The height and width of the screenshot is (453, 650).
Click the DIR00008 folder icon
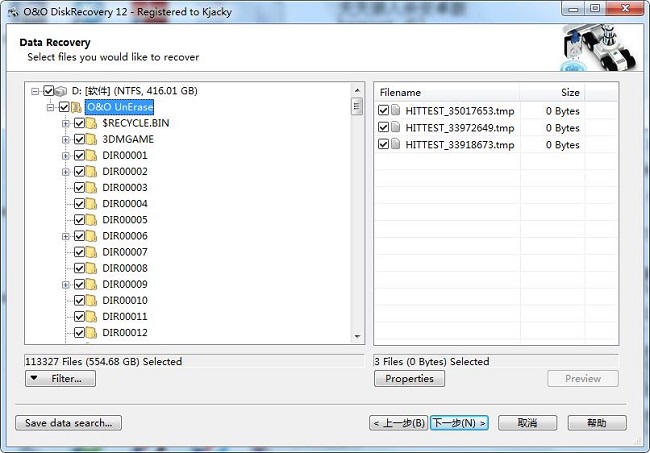[x=91, y=269]
